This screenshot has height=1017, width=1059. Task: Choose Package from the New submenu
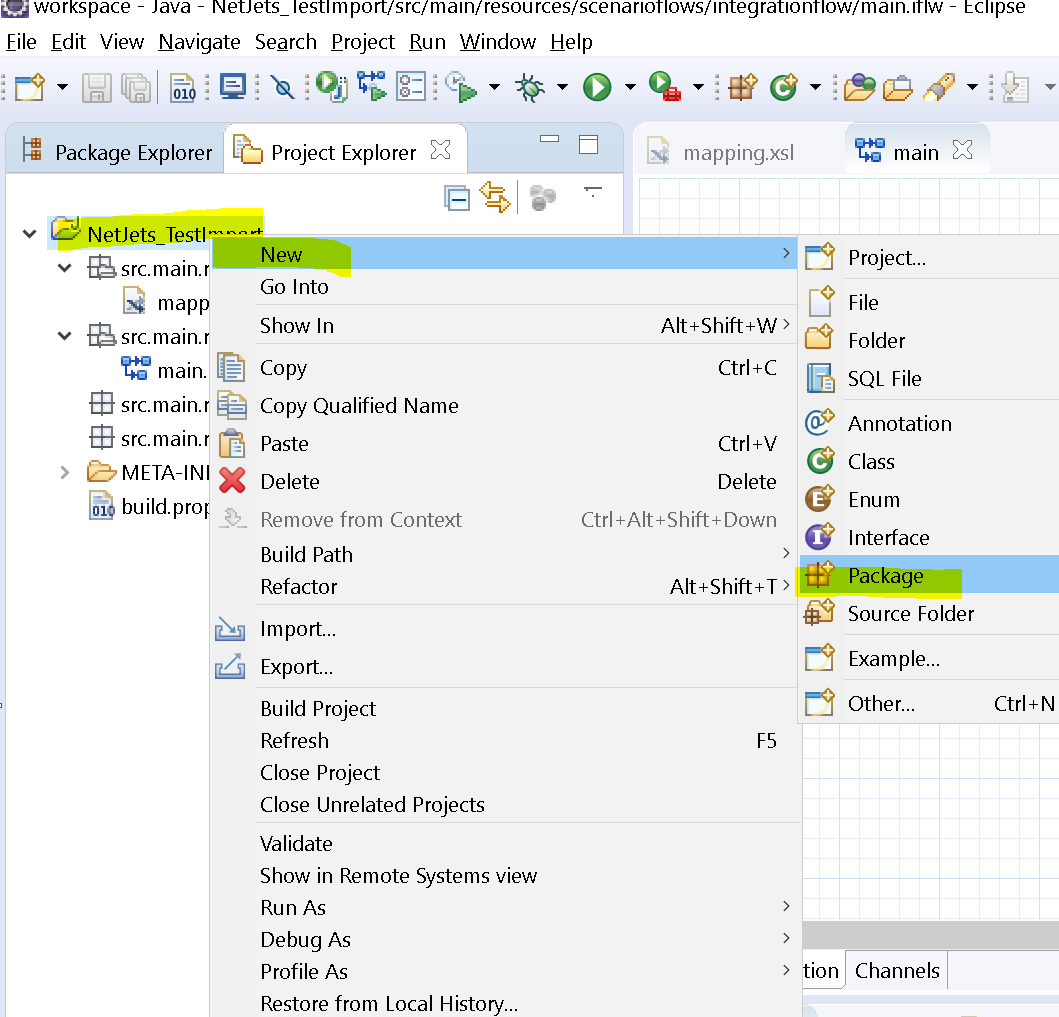[x=929, y=575]
